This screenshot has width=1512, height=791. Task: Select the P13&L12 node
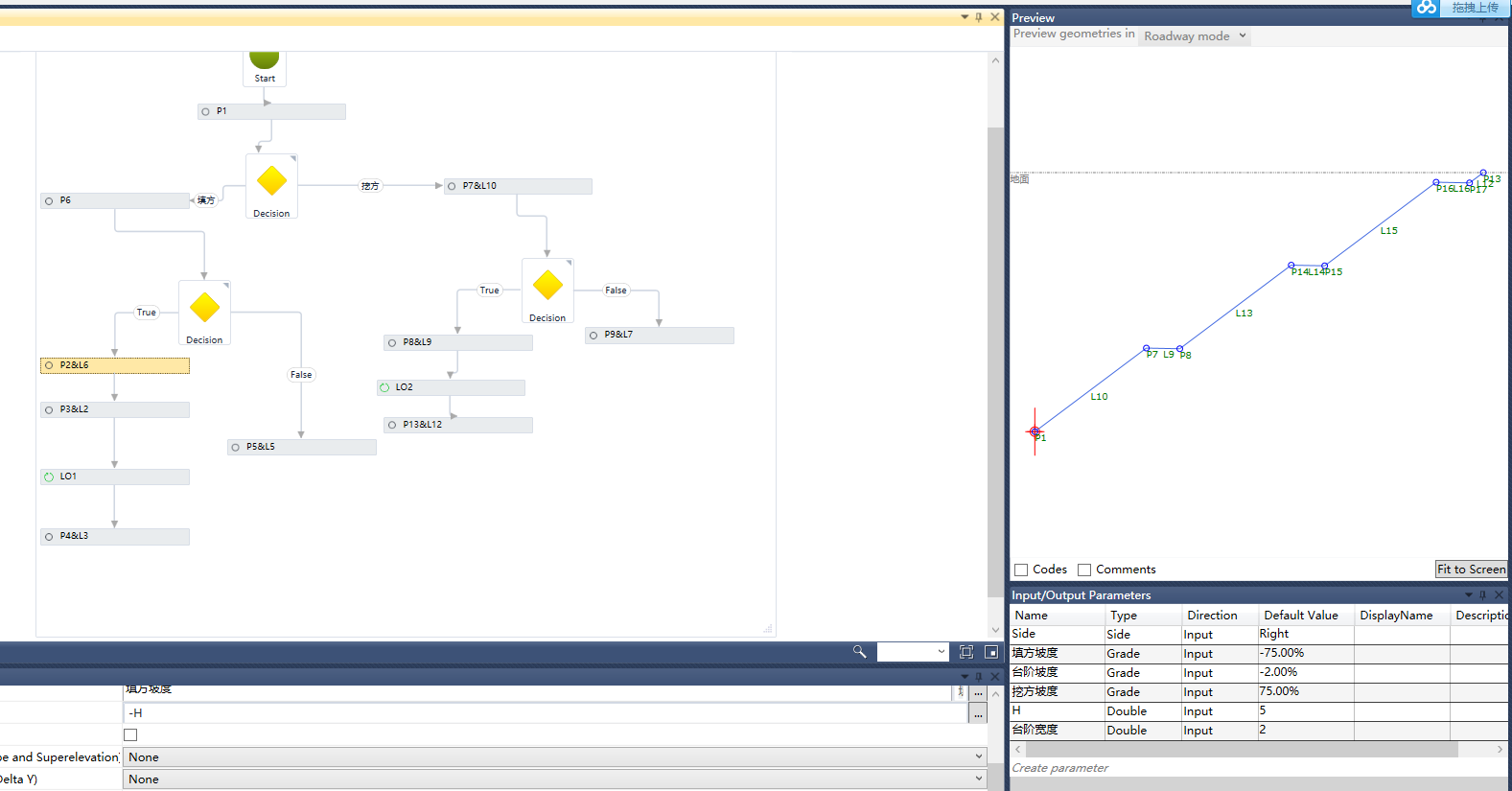point(458,425)
